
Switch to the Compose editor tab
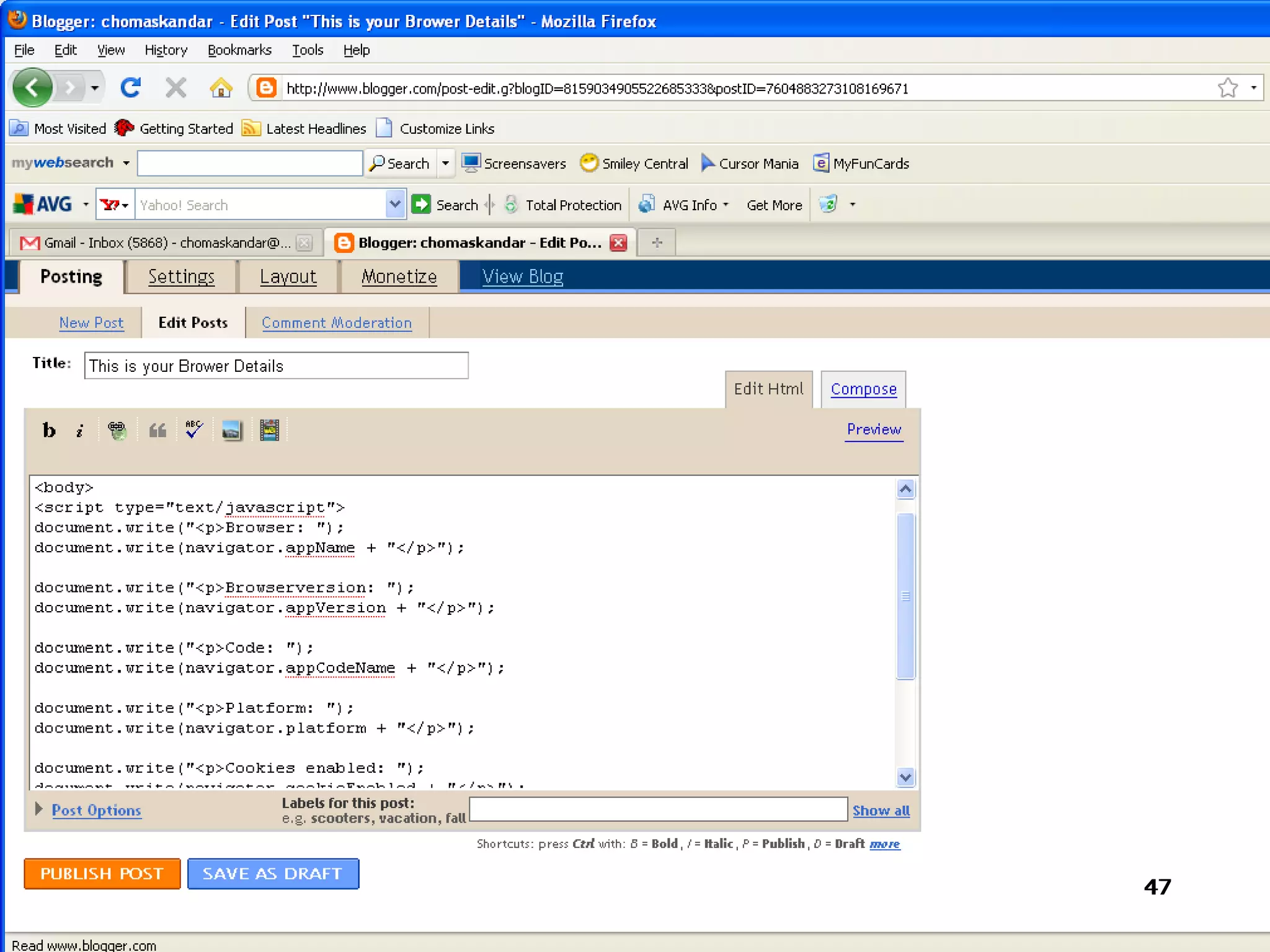863,389
